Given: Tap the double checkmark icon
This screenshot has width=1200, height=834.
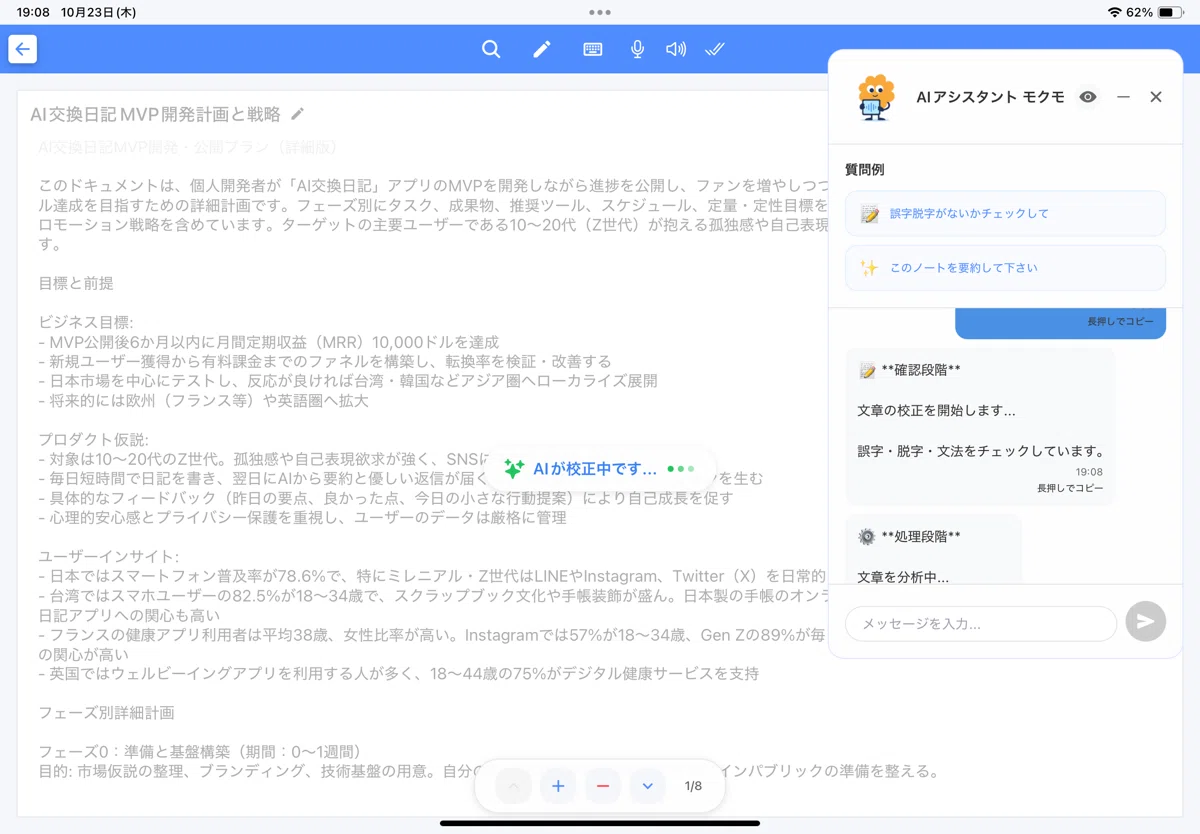Looking at the screenshot, I should click(x=714, y=49).
